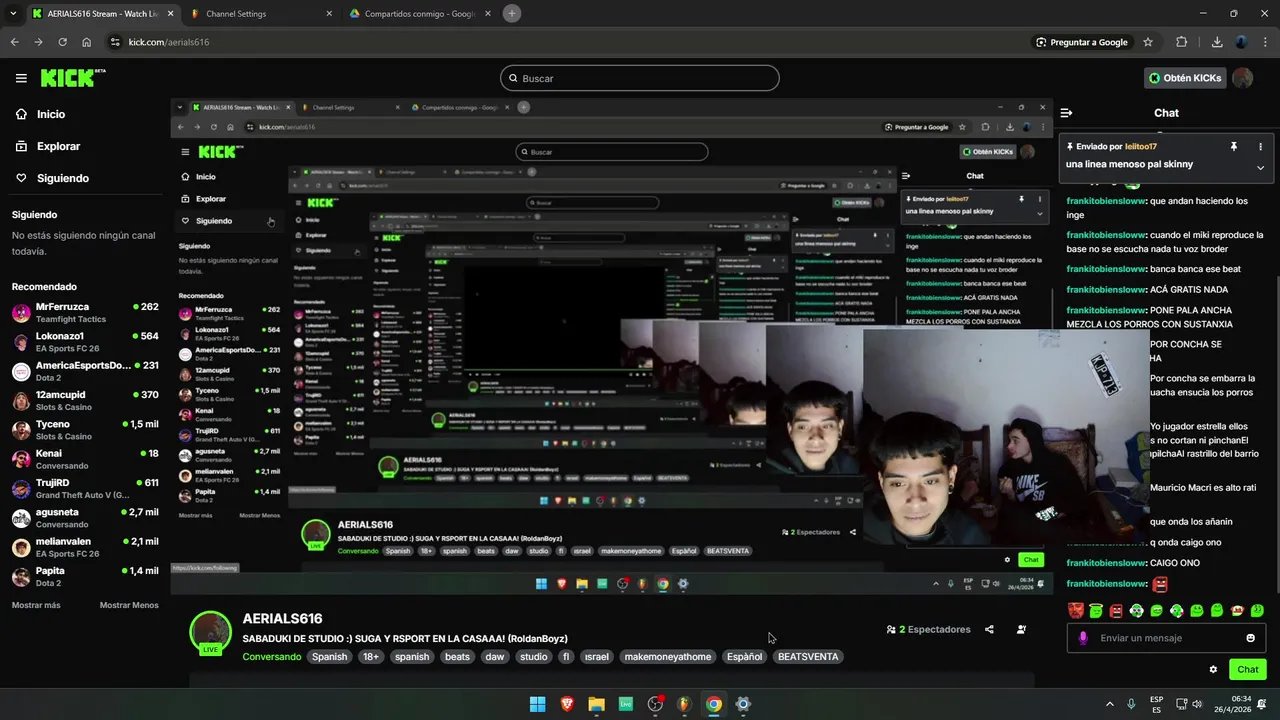
Task: Select AERIALS616 Stream browser tab
Action: coord(100,14)
